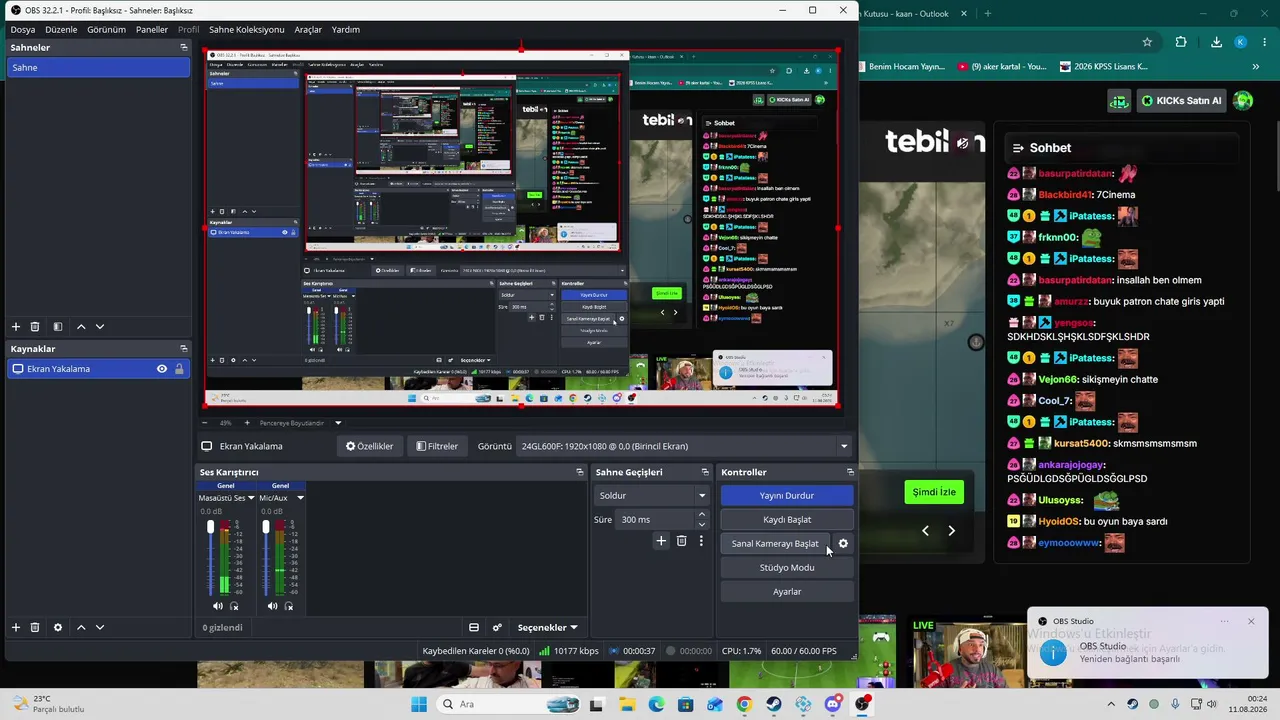Open the Araçlar menu
The height and width of the screenshot is (720, 1280).
308,29
